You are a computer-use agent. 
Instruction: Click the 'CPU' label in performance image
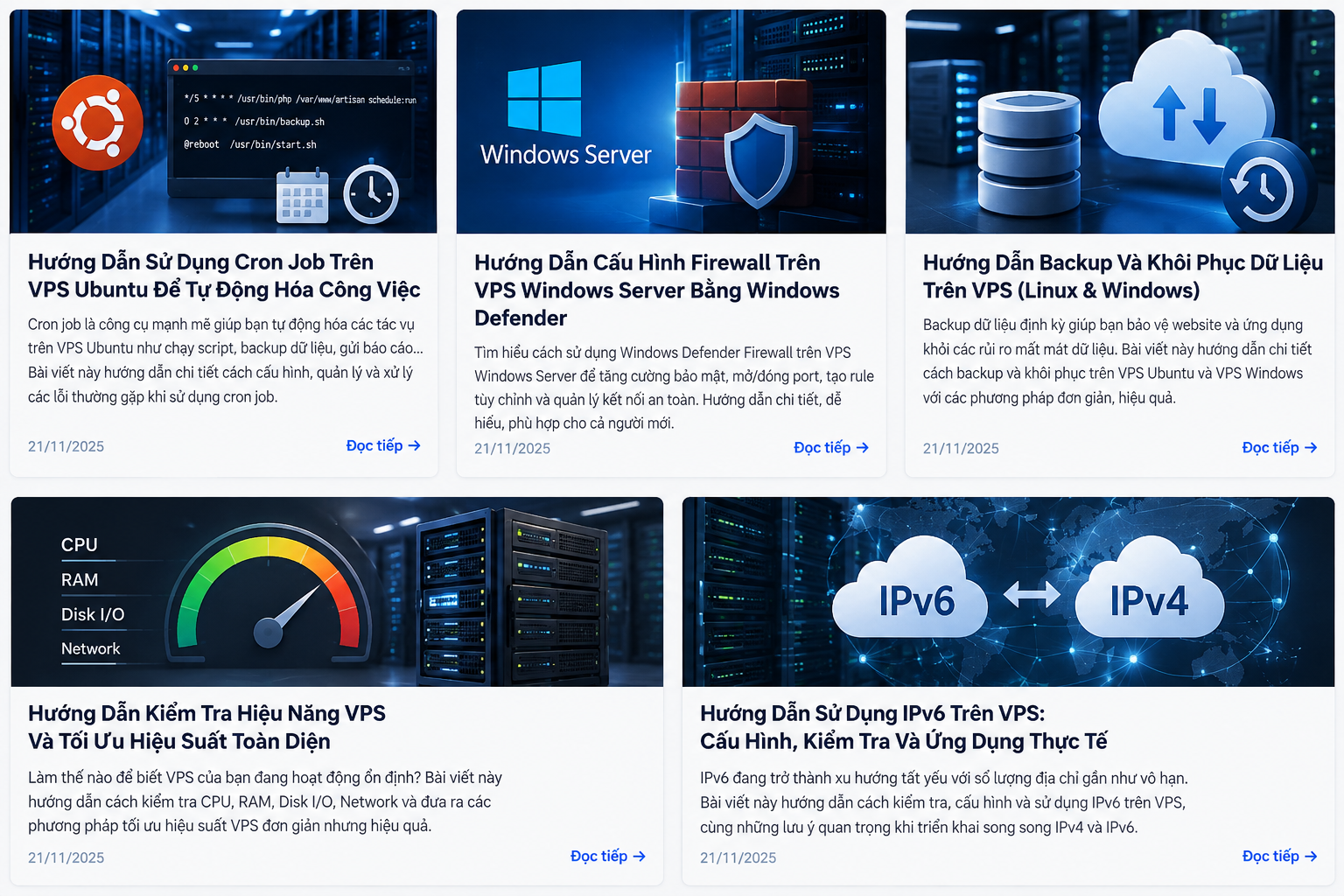coord(80,544)
